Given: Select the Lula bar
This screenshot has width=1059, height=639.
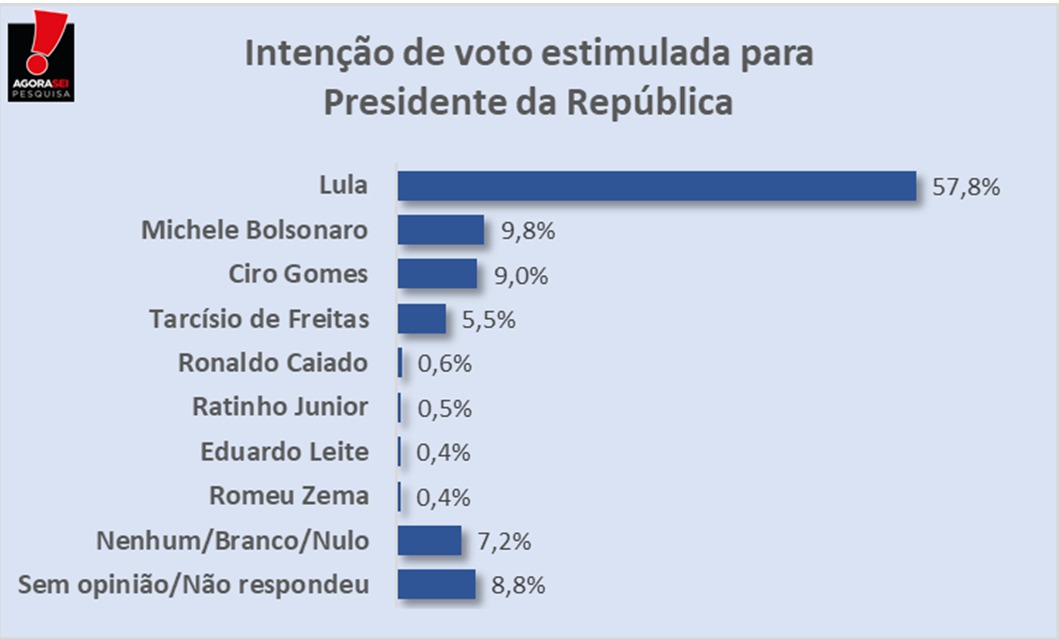Looking at the screenshot, I should [656, 186].
